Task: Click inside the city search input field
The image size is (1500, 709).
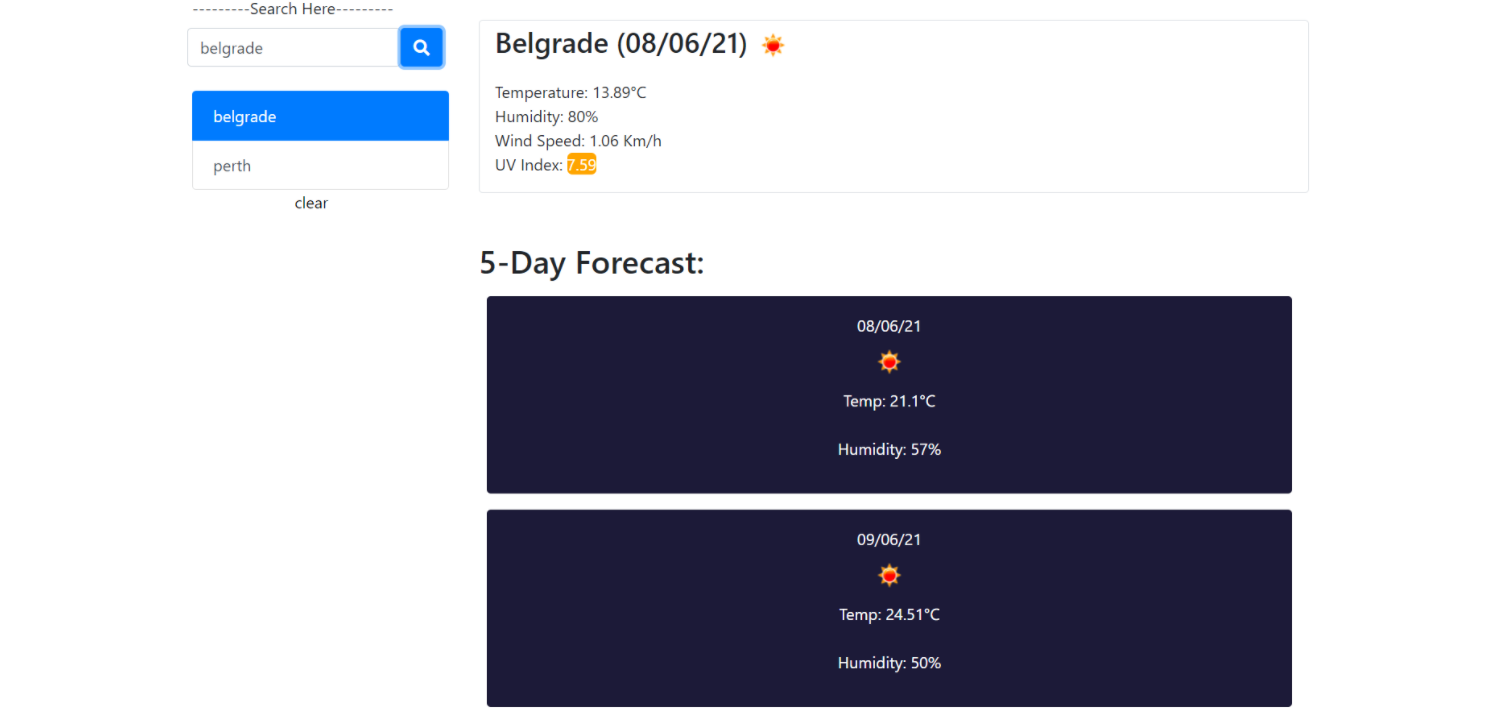Action: pos(291,47)
